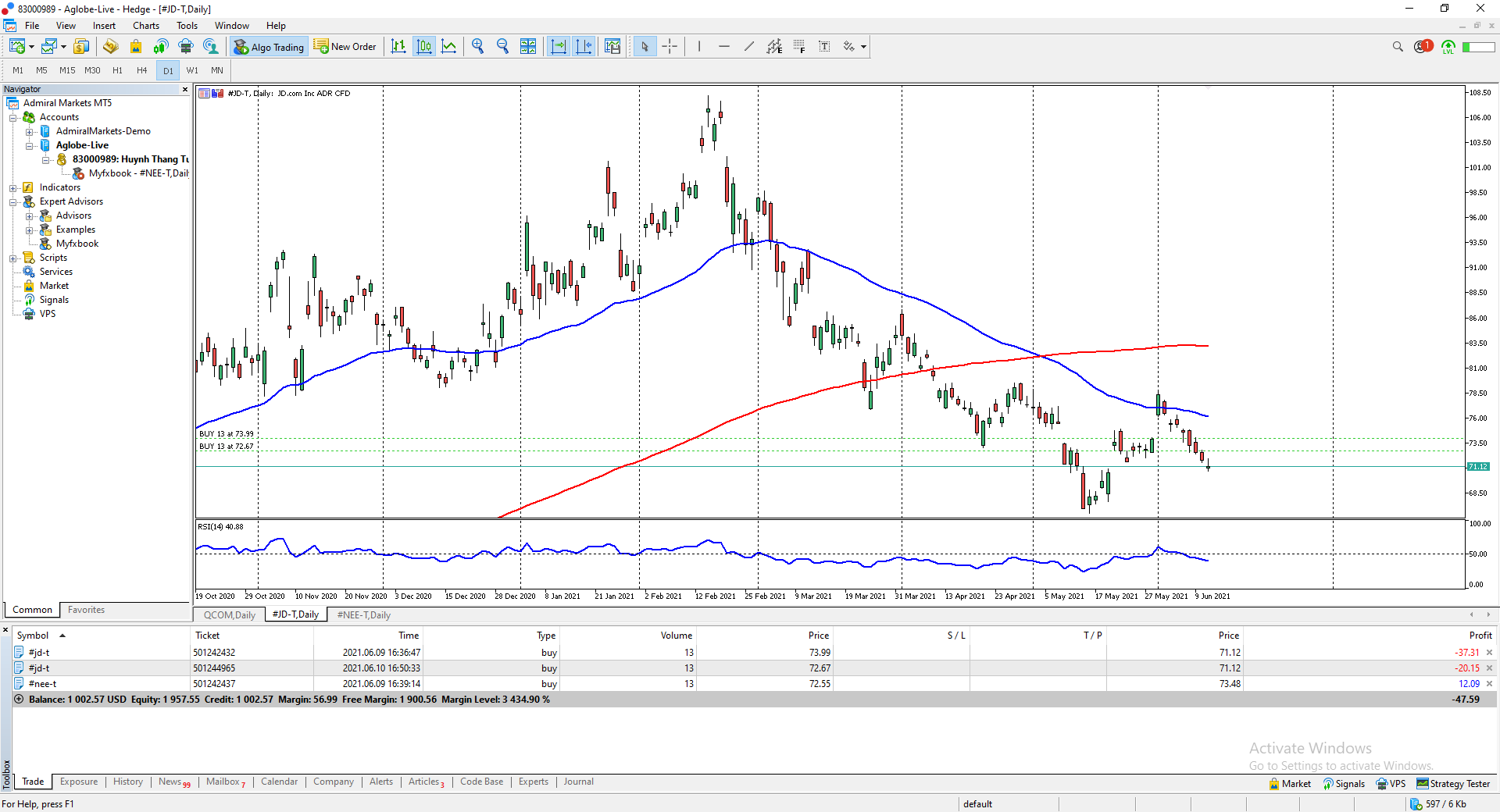Draw a trendline with the toolbar tool
Screen dimensions: 1500x812
(x=749, y=47)
